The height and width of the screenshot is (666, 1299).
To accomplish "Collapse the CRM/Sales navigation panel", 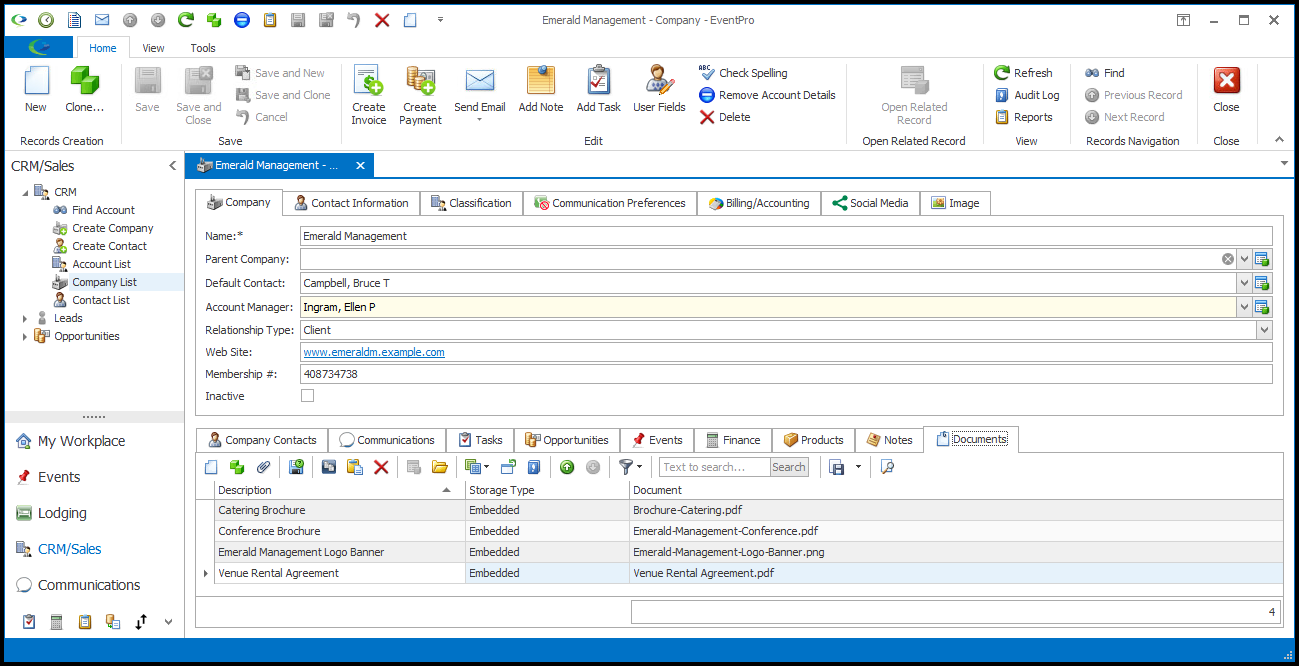I will coord(172,166).
